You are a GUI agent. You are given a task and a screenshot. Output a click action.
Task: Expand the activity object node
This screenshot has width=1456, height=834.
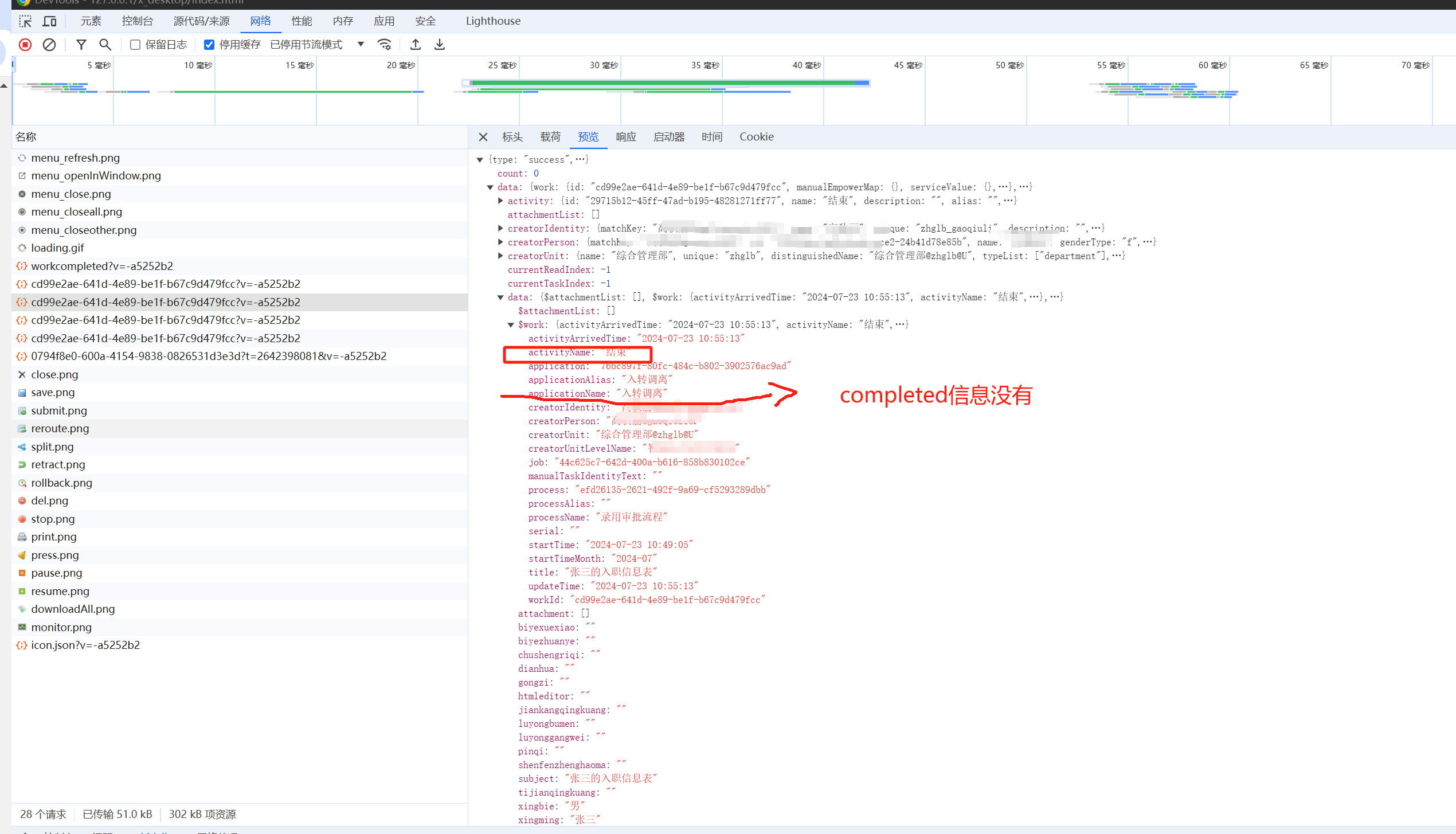pos(500,201)
